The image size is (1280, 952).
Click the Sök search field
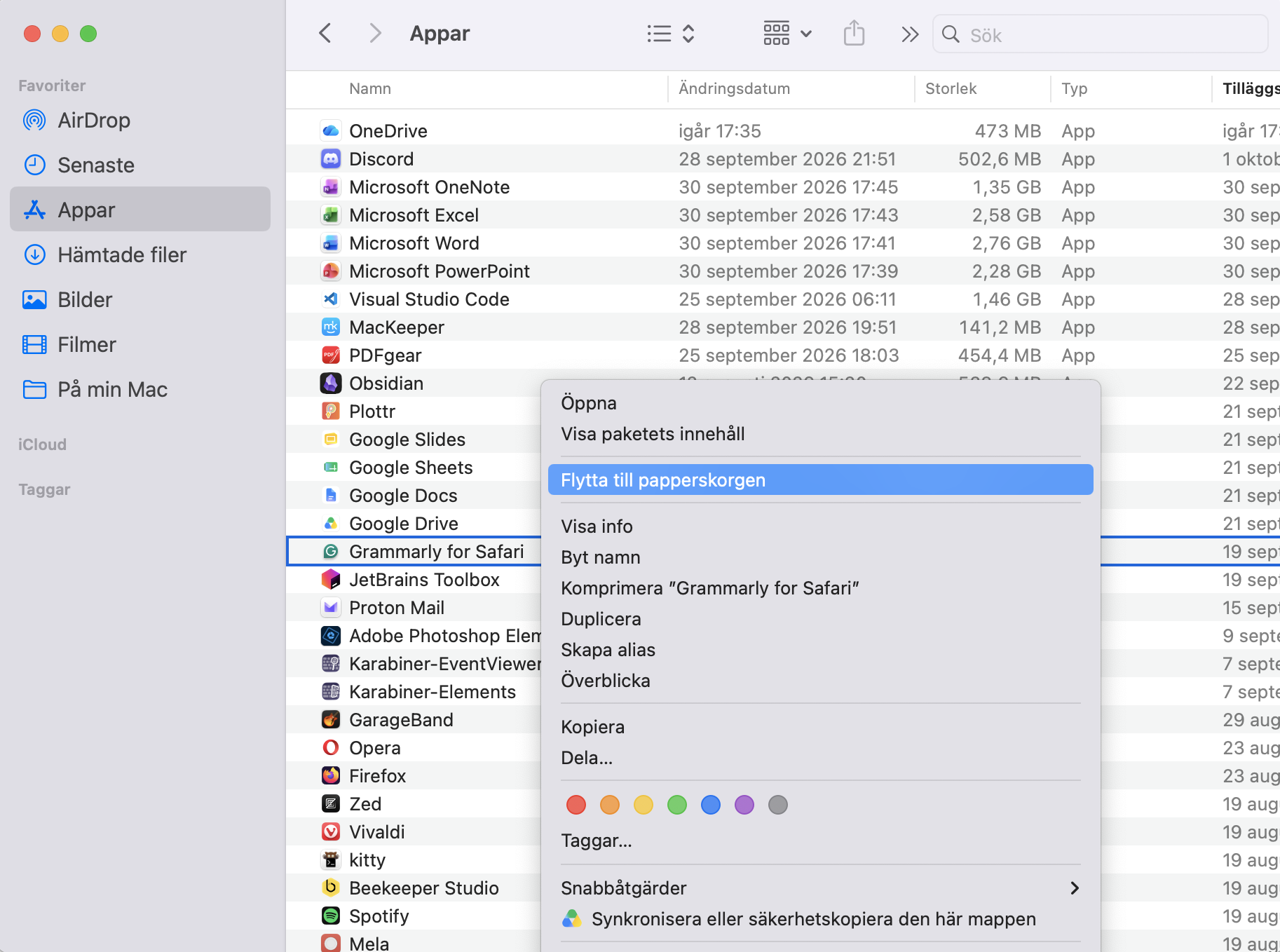(1100, 34)
